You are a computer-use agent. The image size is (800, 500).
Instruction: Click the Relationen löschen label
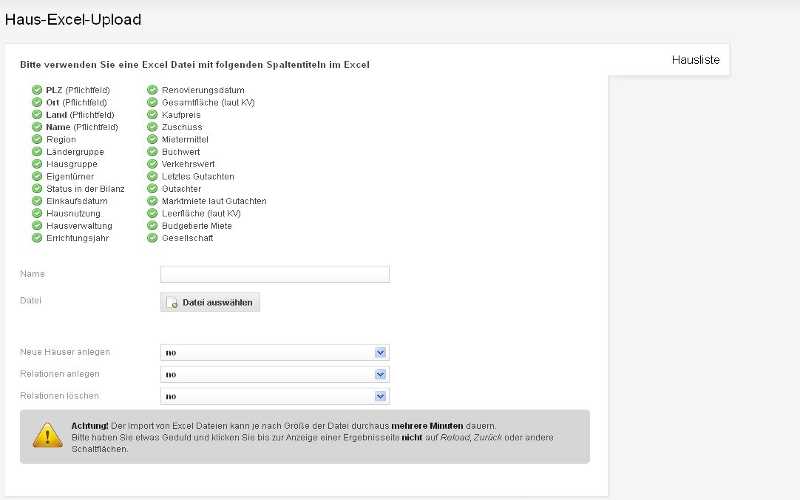pos(59,396)
